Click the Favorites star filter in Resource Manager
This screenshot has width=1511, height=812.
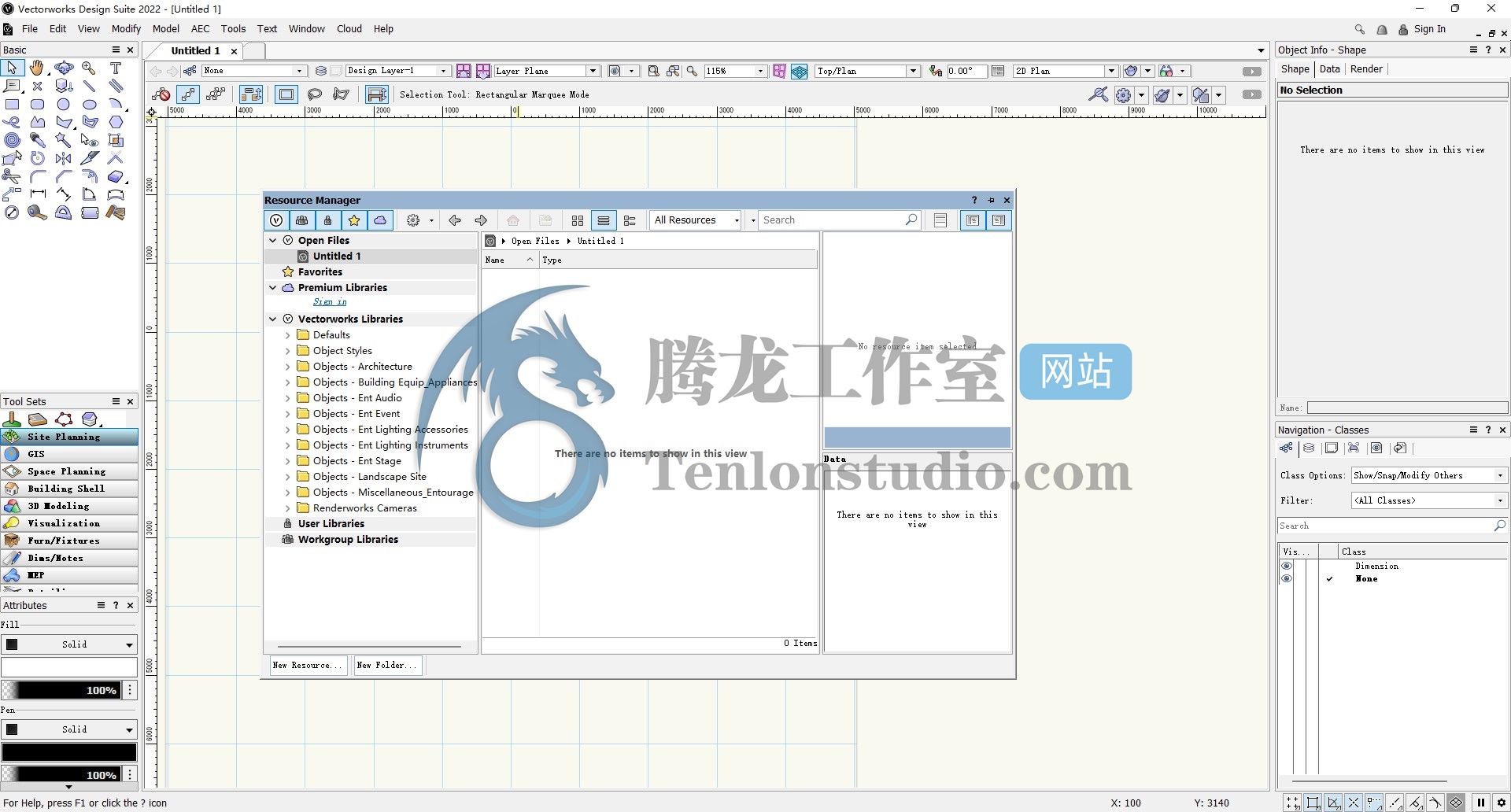click(354, 220)
